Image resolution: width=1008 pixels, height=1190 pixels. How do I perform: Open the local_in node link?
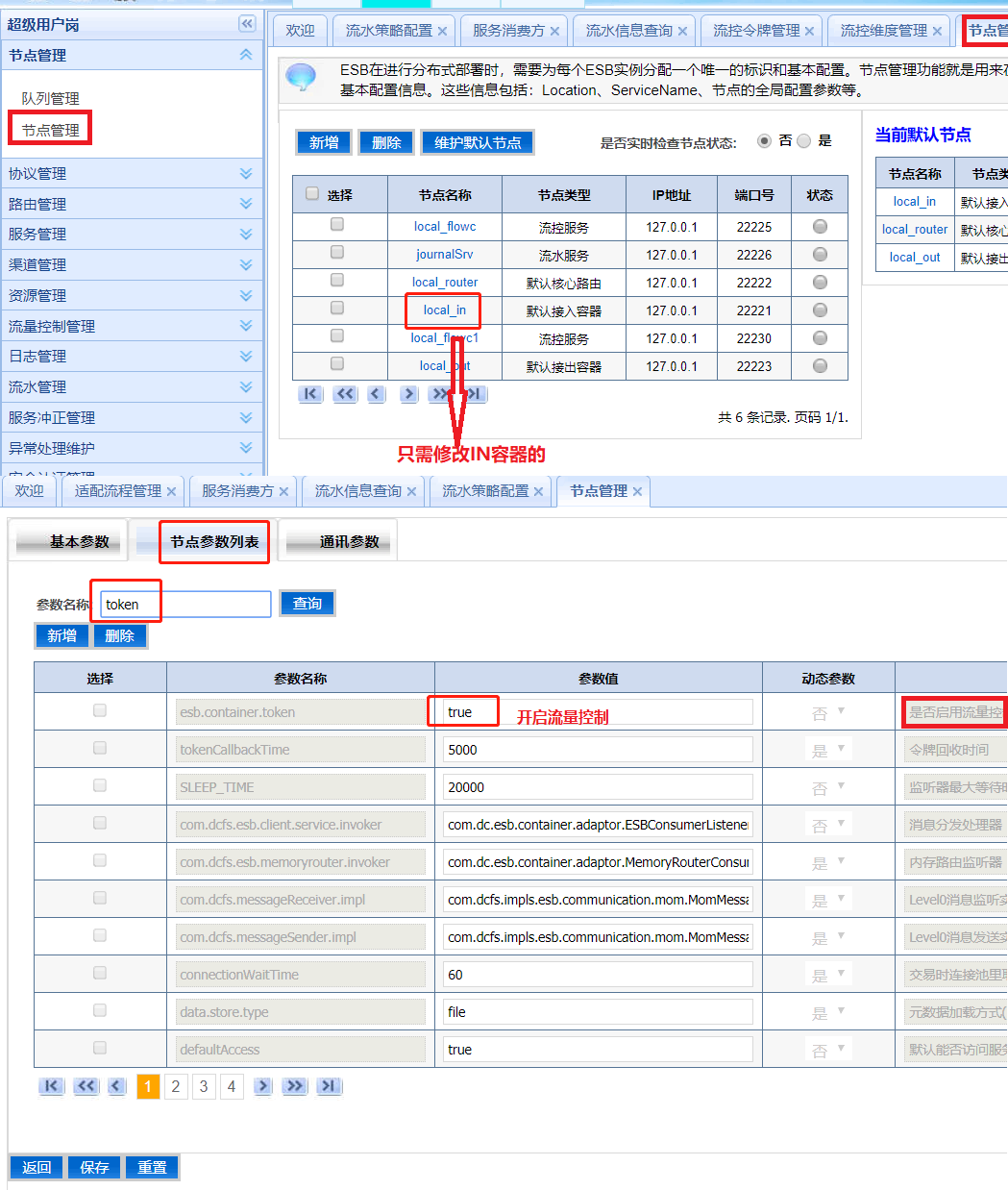tap(444, 310)
